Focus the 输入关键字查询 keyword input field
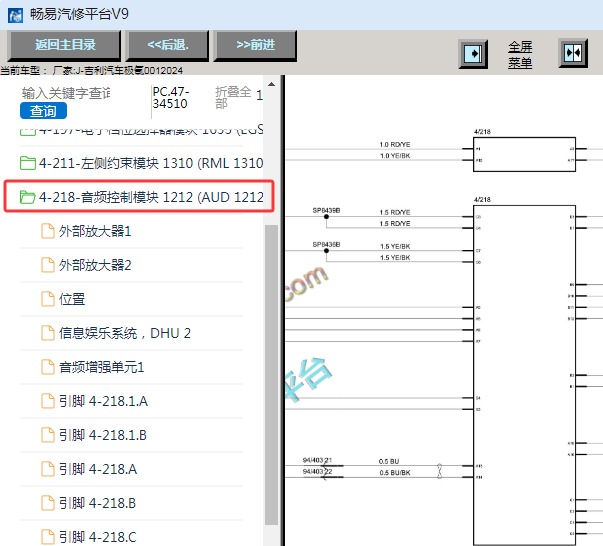 tap(66, 93)
